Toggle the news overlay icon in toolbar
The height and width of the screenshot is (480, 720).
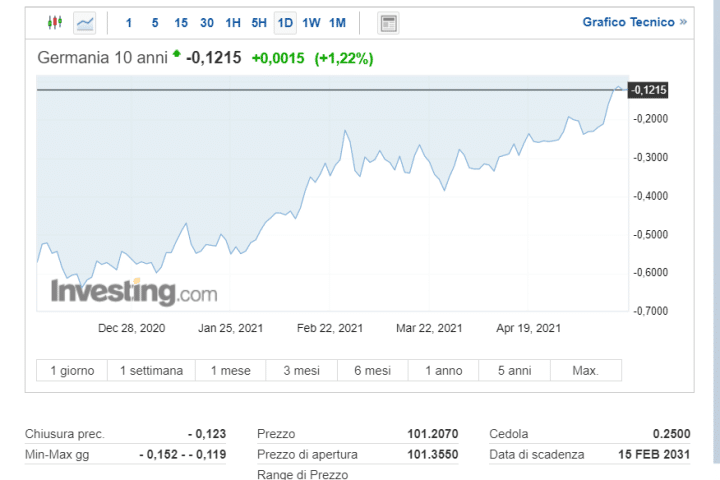point(389,22)
